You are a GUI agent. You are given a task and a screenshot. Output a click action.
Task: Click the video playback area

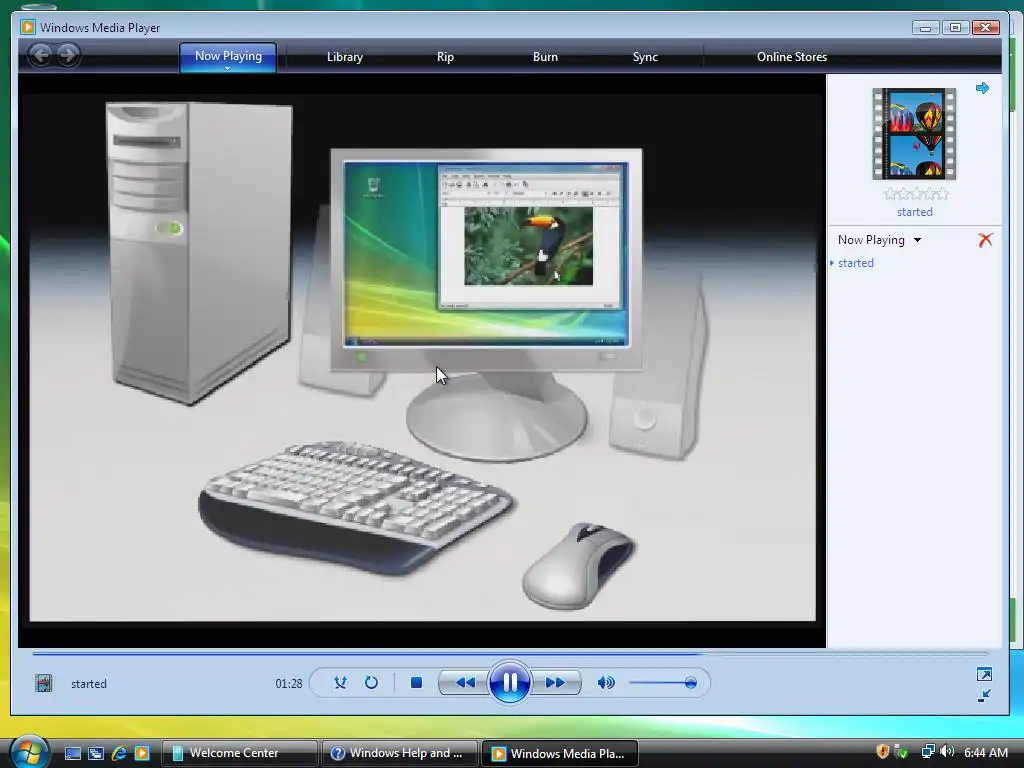tap(422, 360)
